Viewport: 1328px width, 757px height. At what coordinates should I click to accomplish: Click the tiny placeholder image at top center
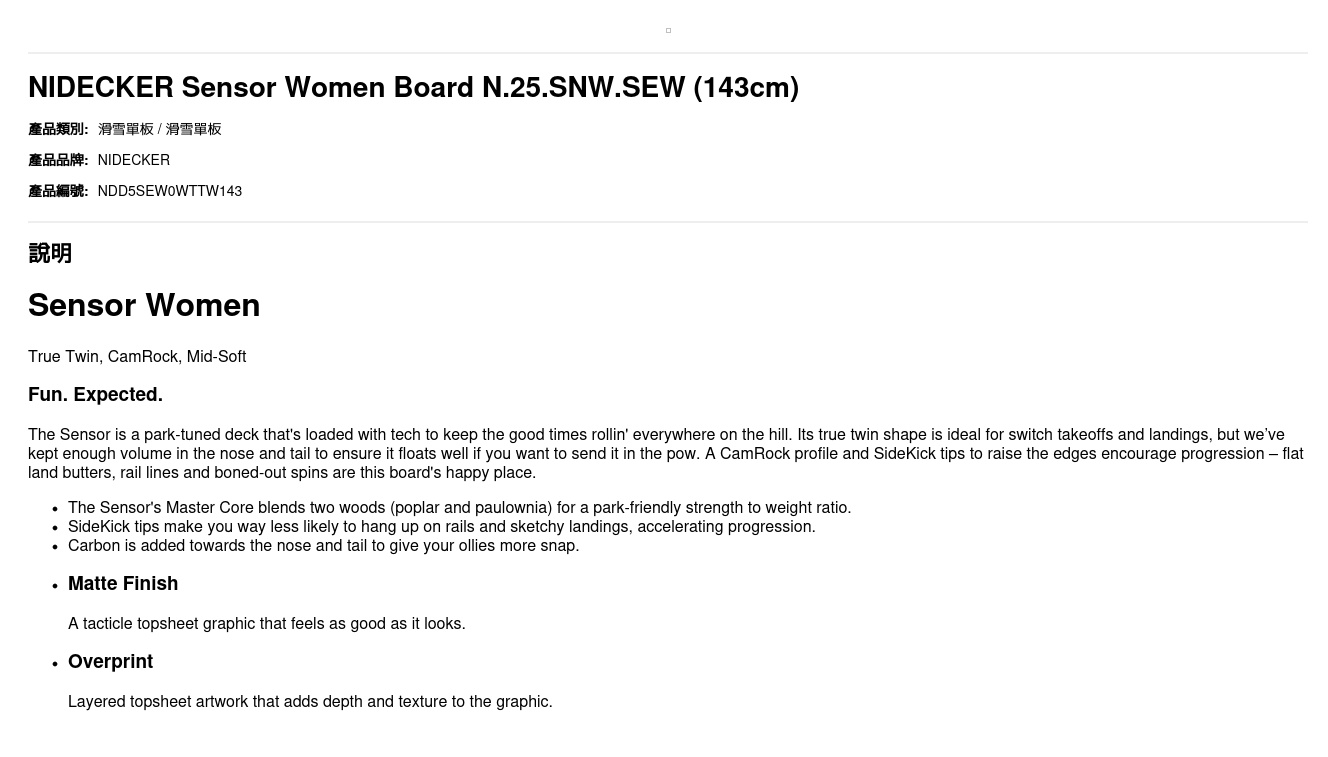(668, 31)
